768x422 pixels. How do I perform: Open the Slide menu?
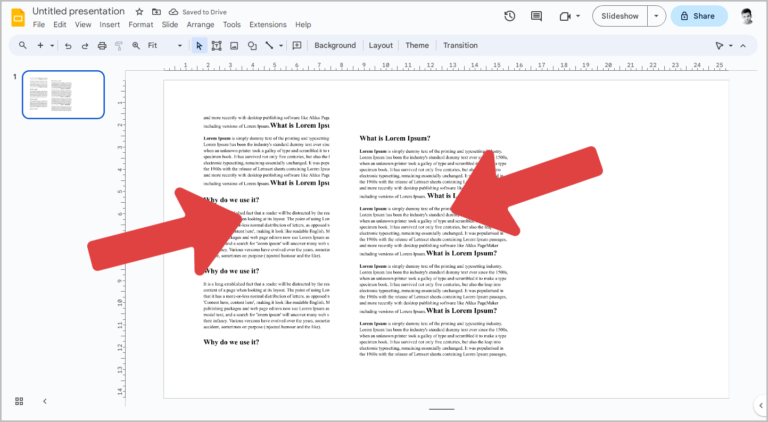[170, 24]
